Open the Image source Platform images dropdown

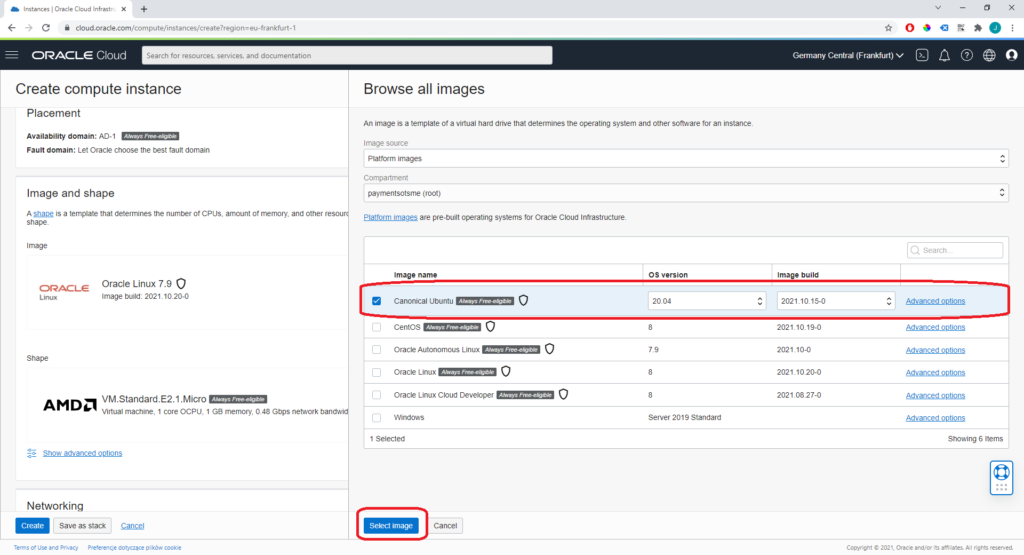coord(686,159)
